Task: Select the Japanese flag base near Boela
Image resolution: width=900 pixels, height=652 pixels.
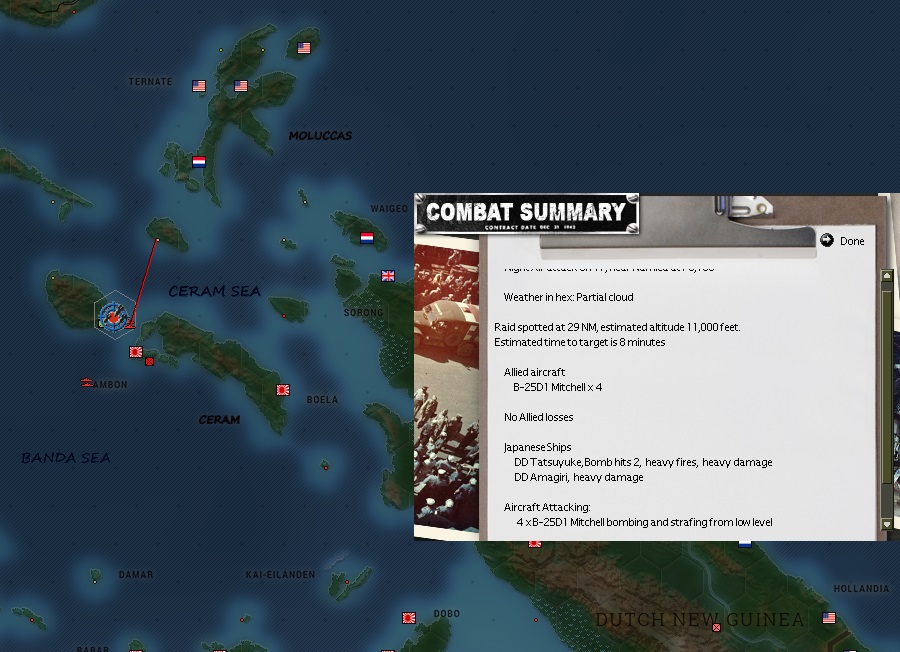Action: [282, 390]
